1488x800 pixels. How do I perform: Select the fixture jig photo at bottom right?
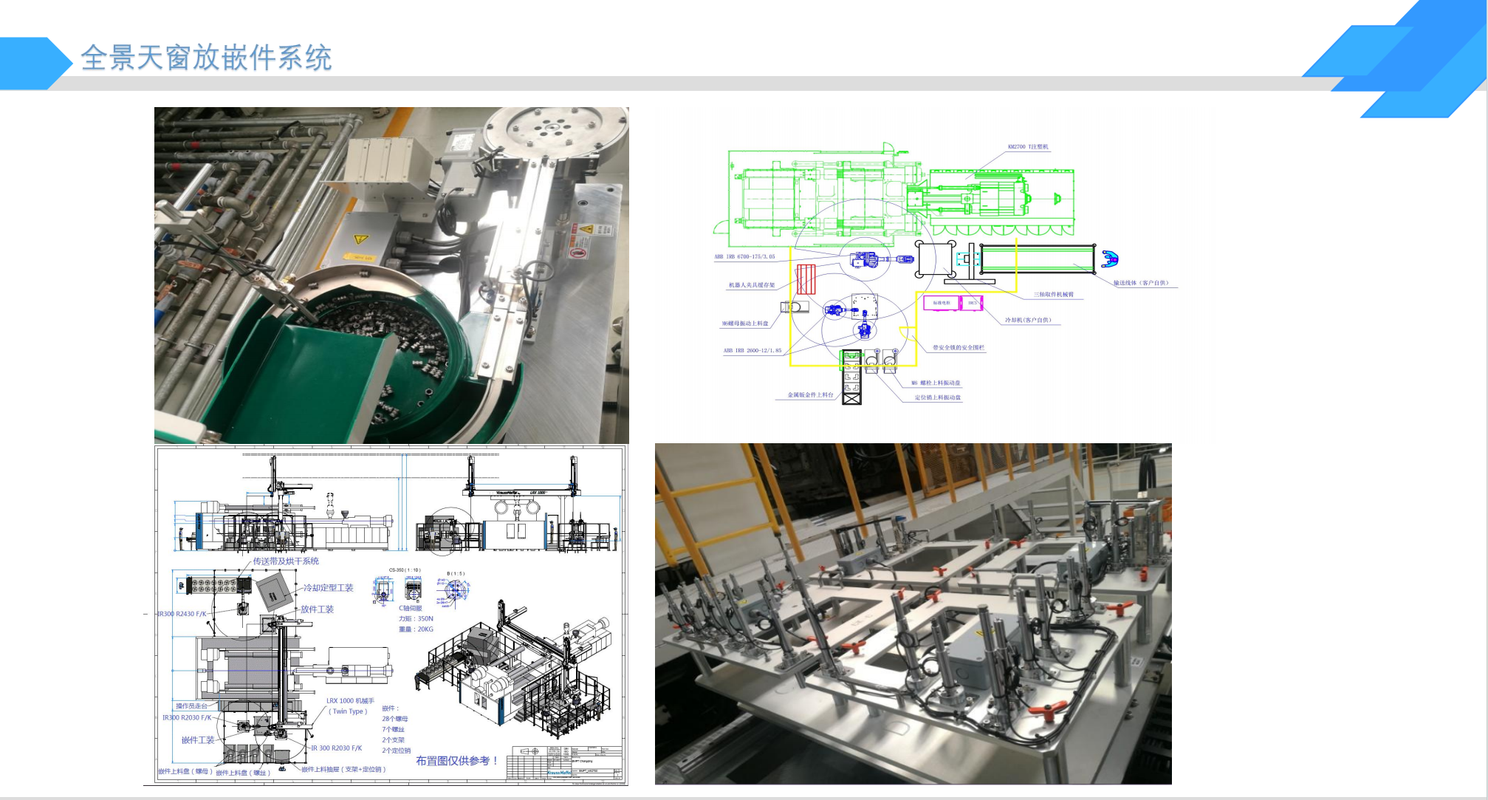tap(912, 613)
